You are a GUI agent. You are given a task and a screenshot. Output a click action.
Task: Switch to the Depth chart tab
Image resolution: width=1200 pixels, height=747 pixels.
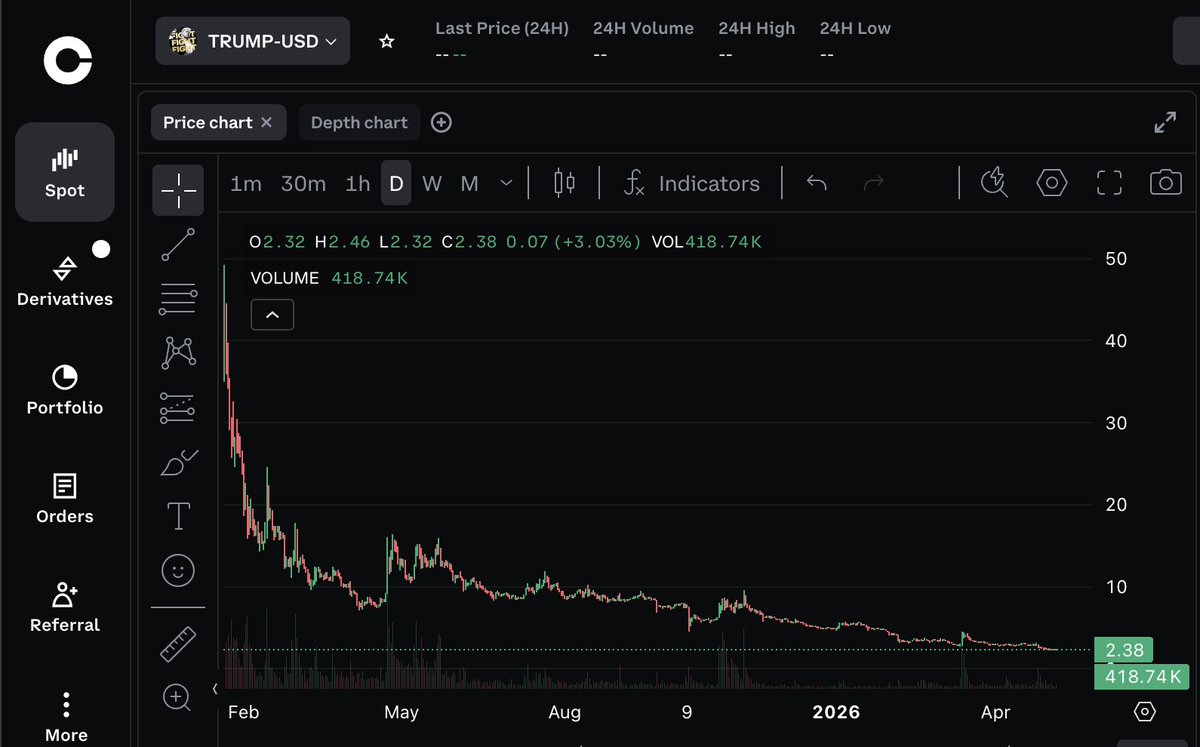point(359,122)
